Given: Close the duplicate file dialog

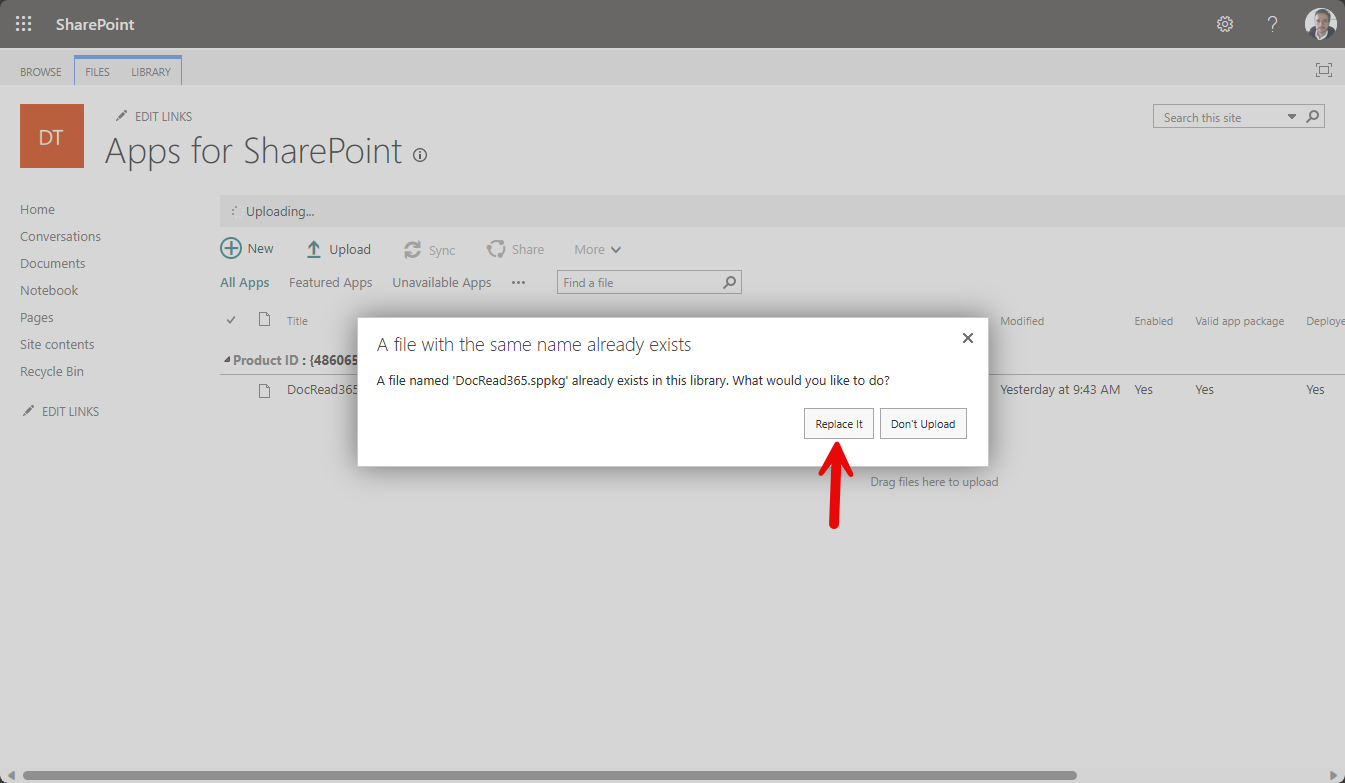Looking at the screenshot, I should tap(967, 338).
